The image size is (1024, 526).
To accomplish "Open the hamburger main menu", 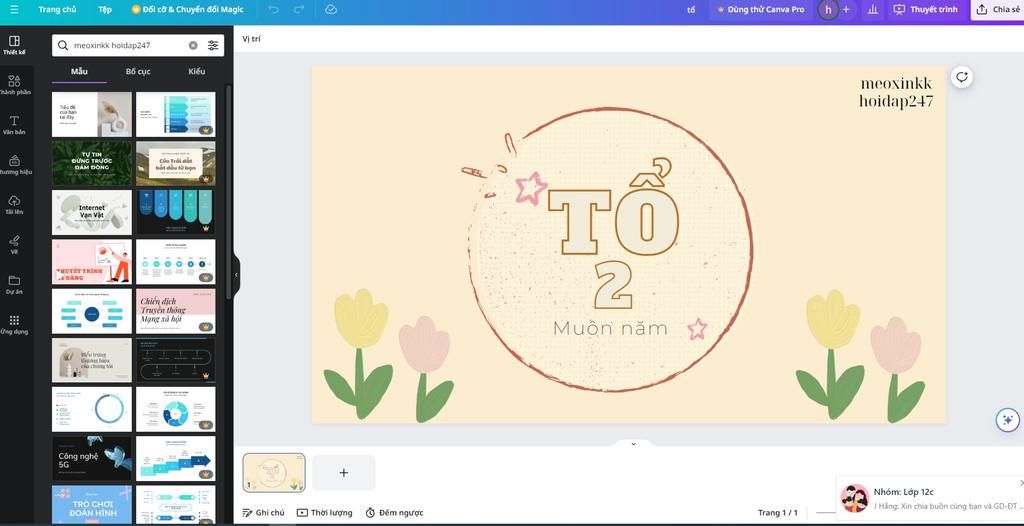I will click(14, 10).
